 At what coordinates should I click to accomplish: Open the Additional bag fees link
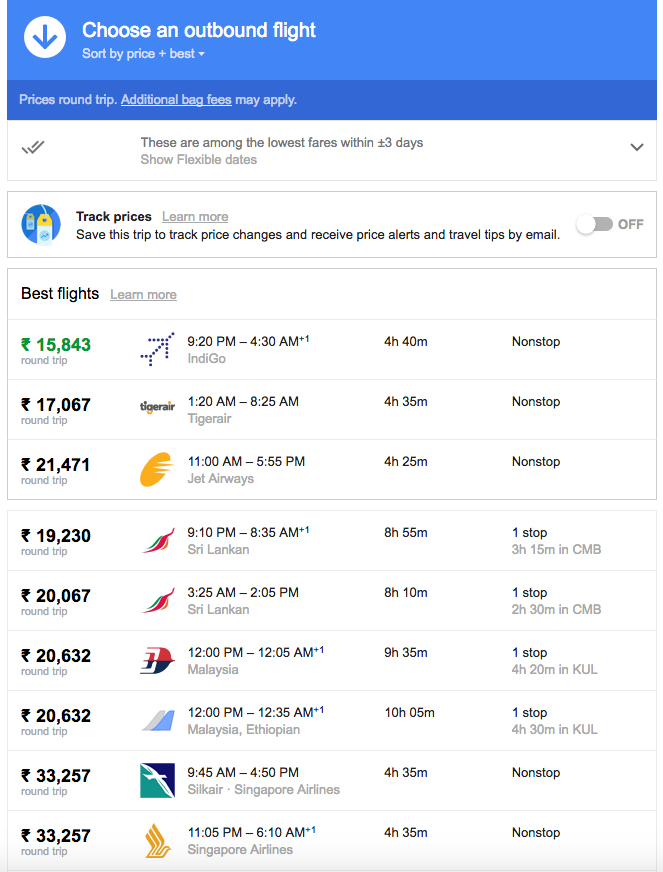point(176,100)
